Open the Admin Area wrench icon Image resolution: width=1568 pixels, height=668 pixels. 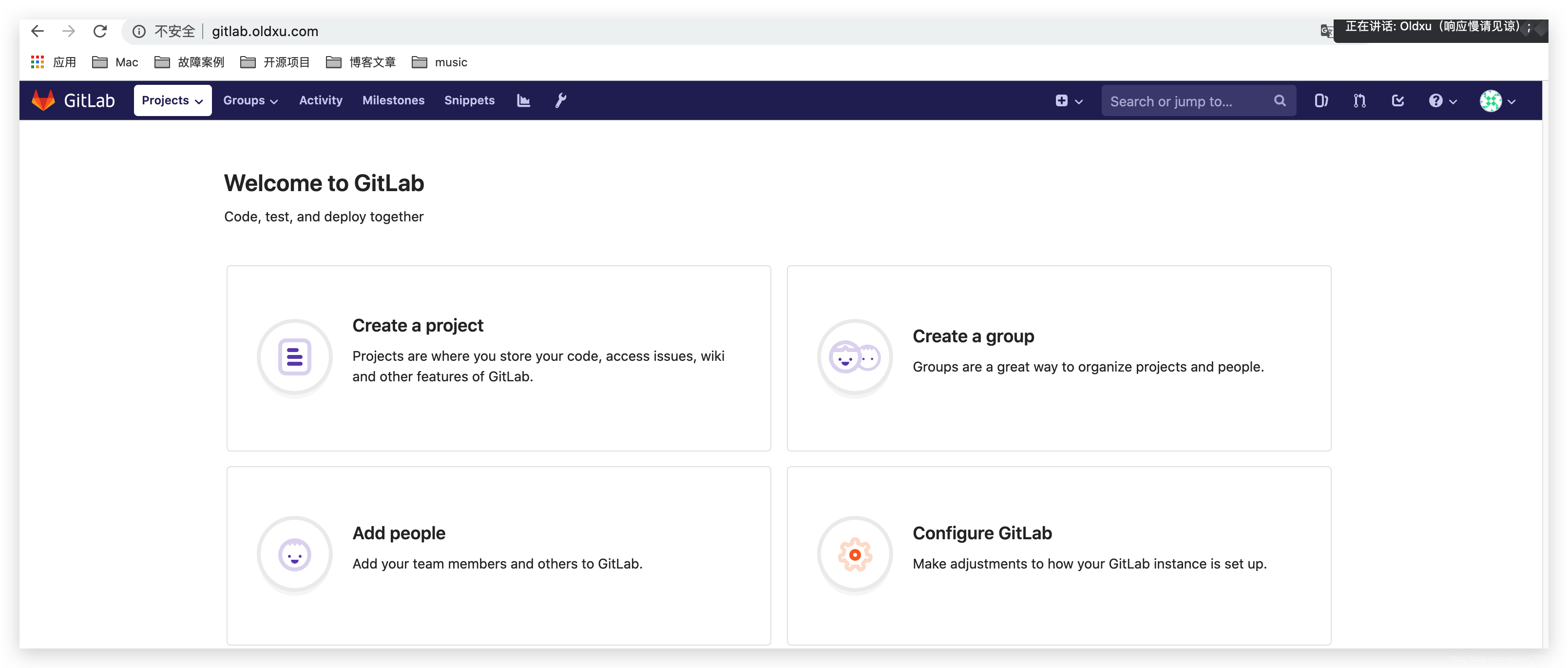click(x=561, y=100)
